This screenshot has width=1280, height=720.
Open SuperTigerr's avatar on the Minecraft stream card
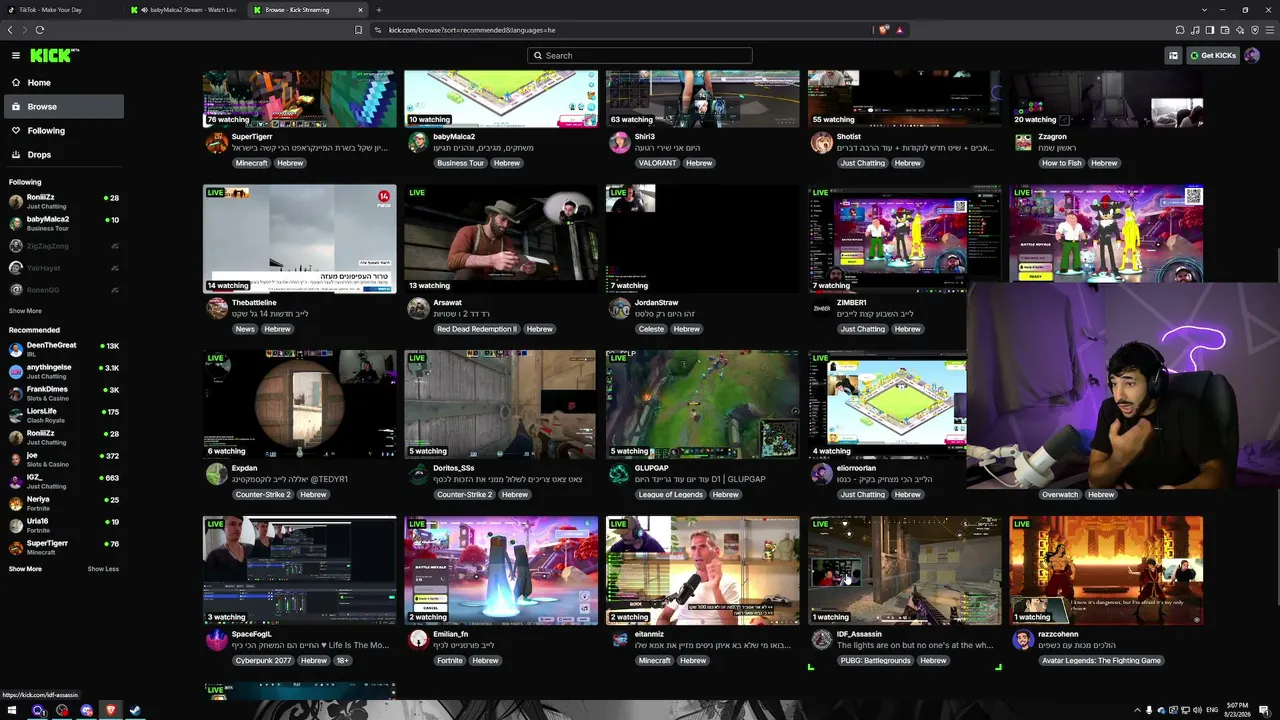(216, 142)
